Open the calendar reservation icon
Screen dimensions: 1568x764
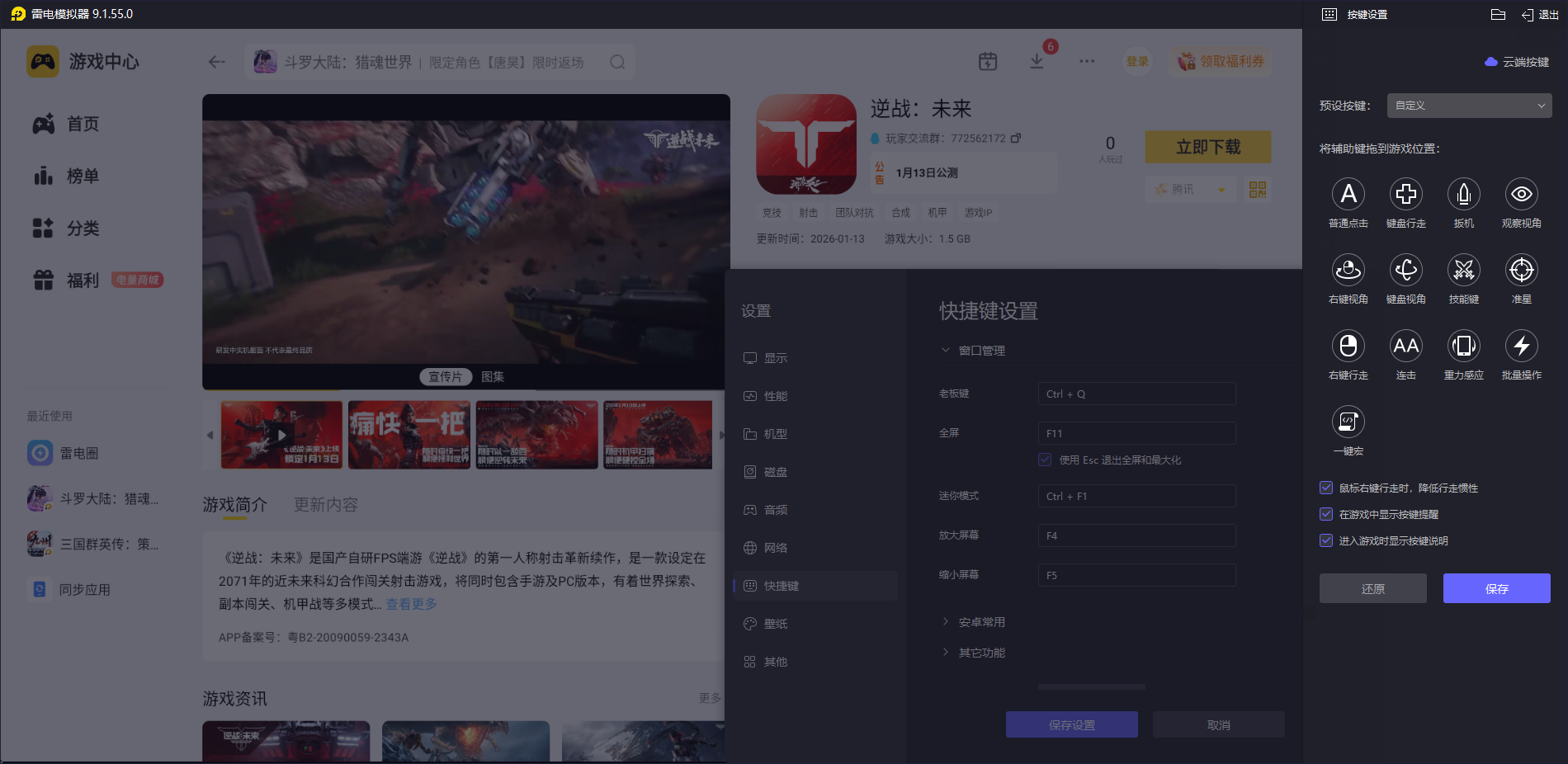click(988, 61)
